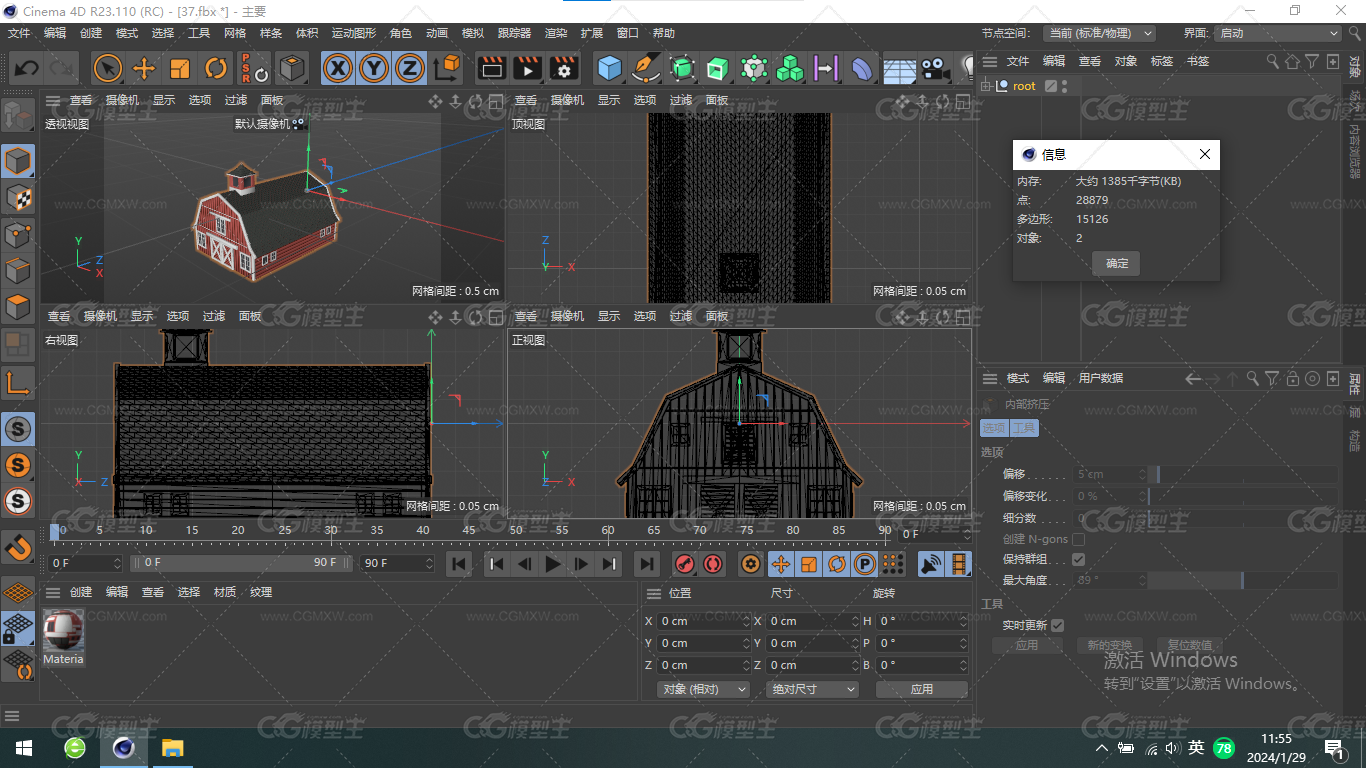The image size is (1366, 768).
Task: Select the Scale tool in the top toolbar
Action: [x=180, y=68]
